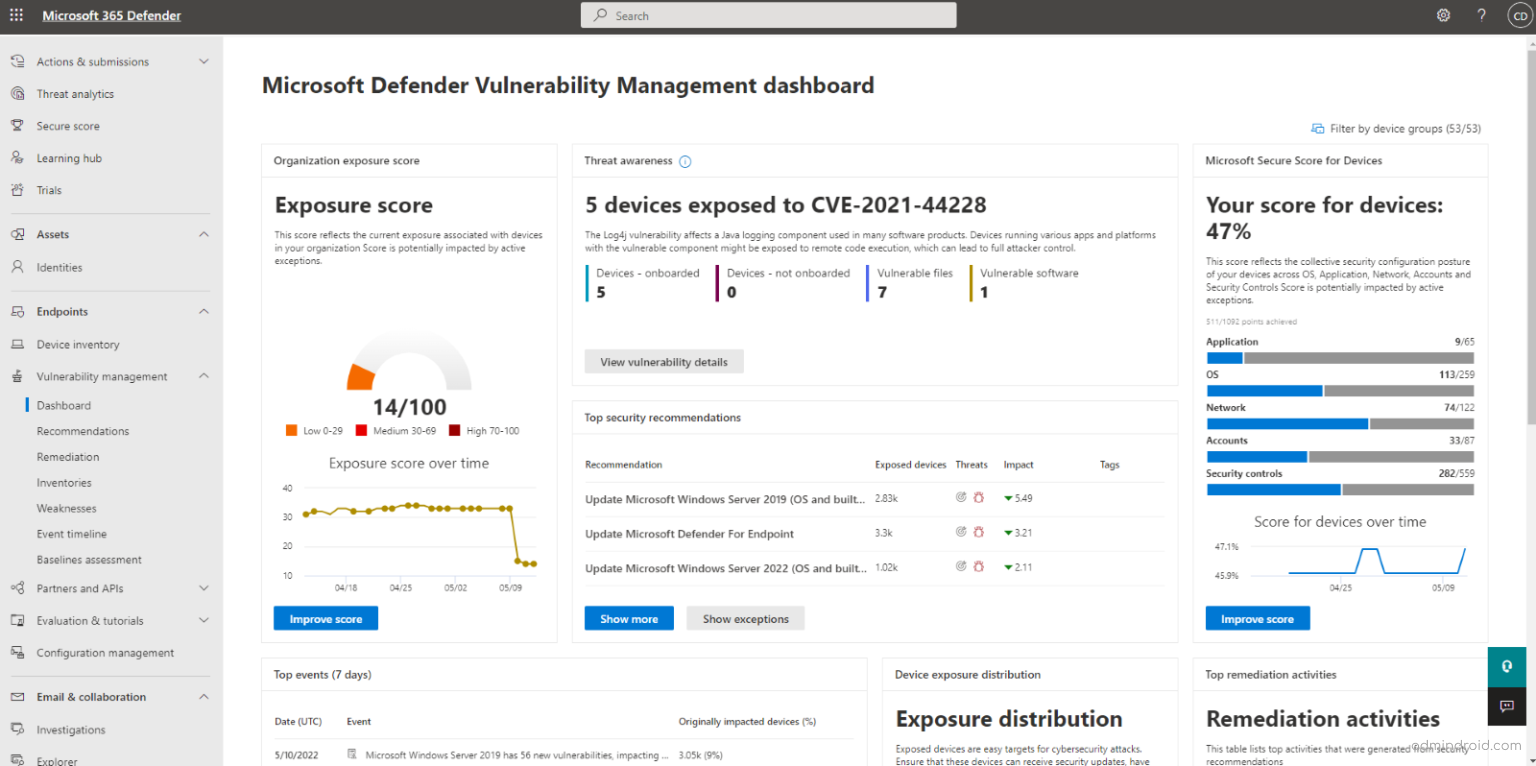
Task: Click the Improve score button
Action: point(325,618)
